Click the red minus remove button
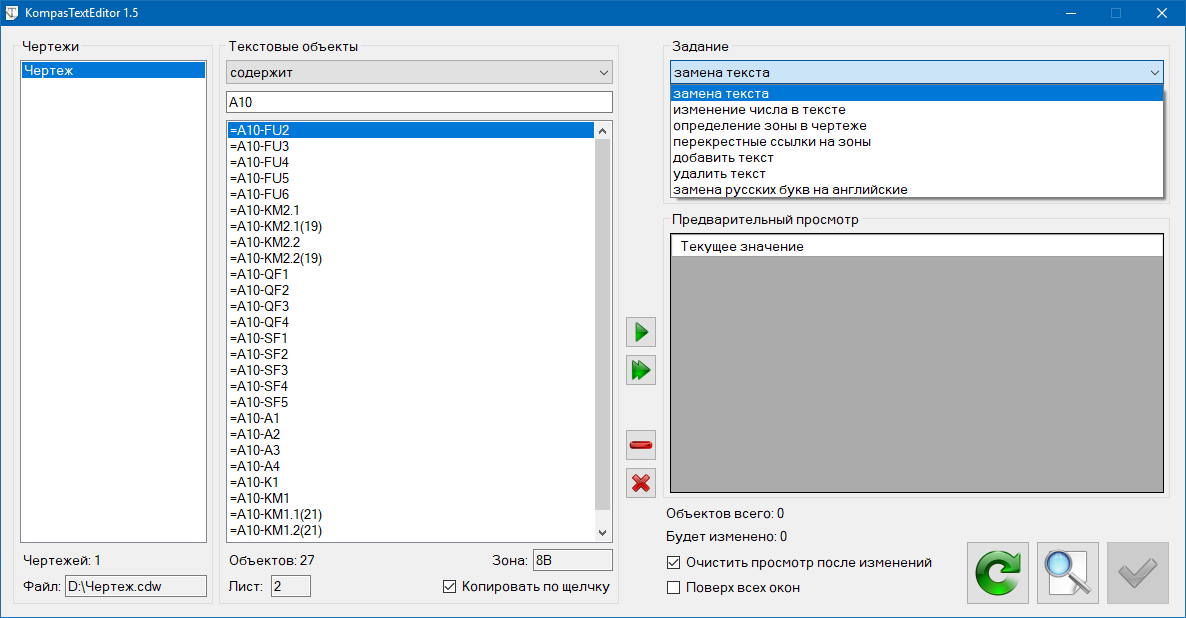The width and height of the screenshot is (1186, 618). (640, 444)
